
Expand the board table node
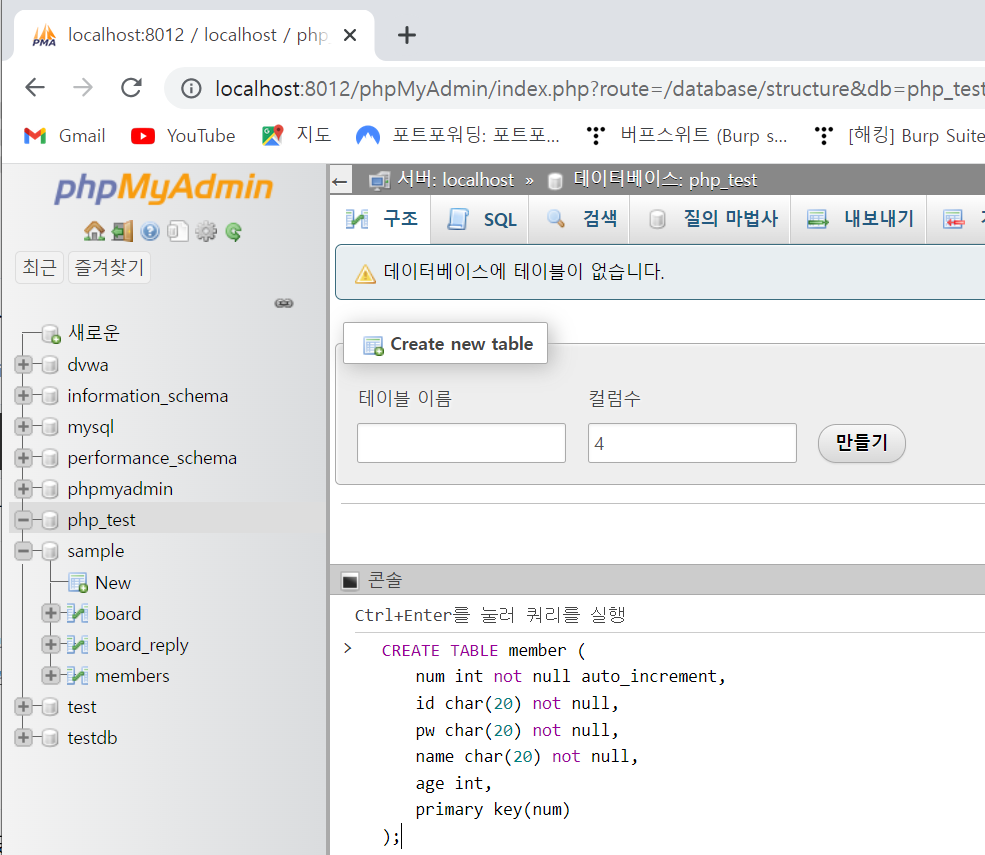[51, 614]
